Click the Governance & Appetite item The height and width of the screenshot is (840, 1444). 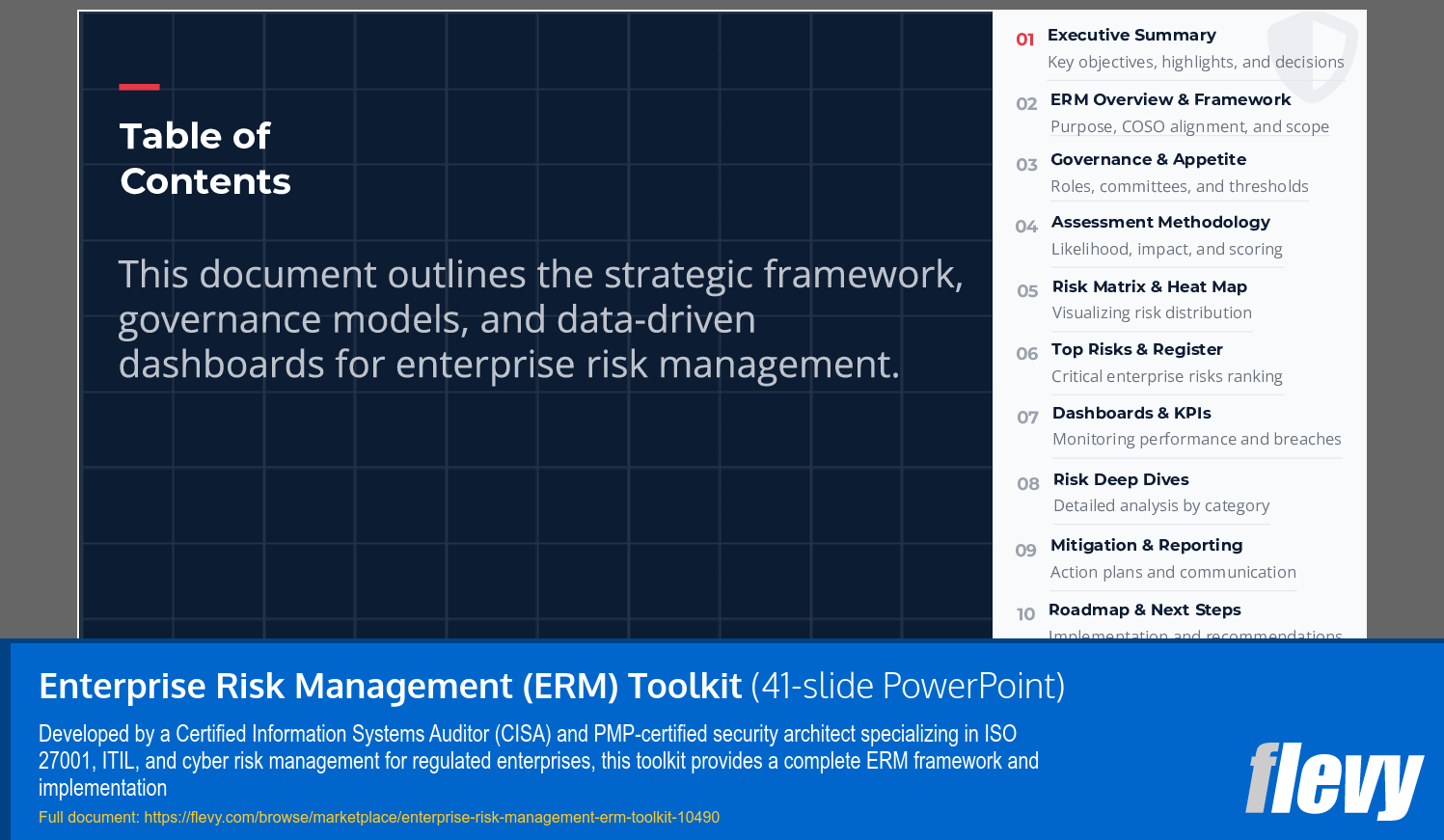click(1148, 159)
